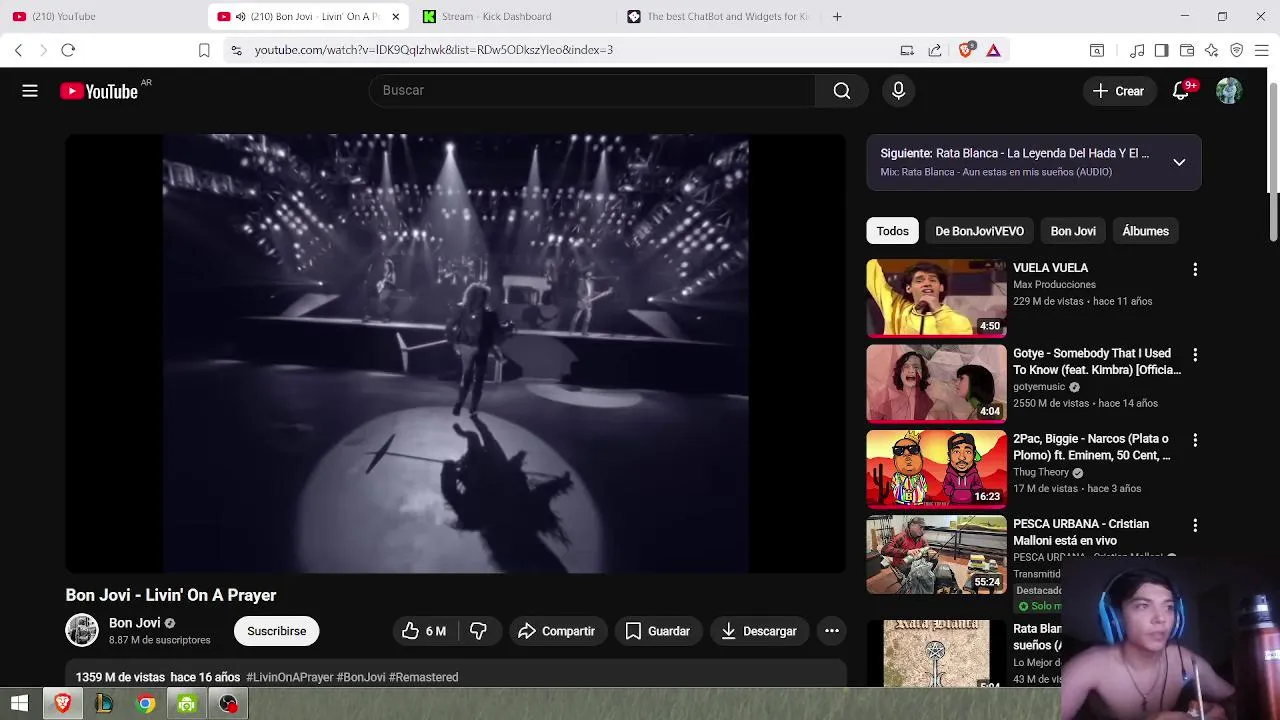The height and width of the screenshot is (720, 1280).
Task: Open the green Android app in taskbar
Action: 187,704
